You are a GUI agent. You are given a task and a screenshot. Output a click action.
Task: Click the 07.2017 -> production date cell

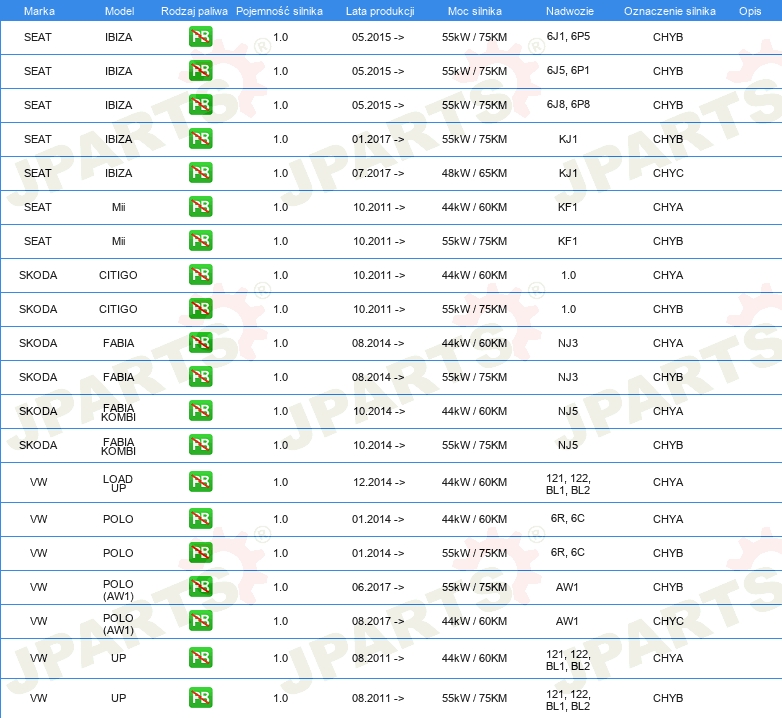pos(378,173)
